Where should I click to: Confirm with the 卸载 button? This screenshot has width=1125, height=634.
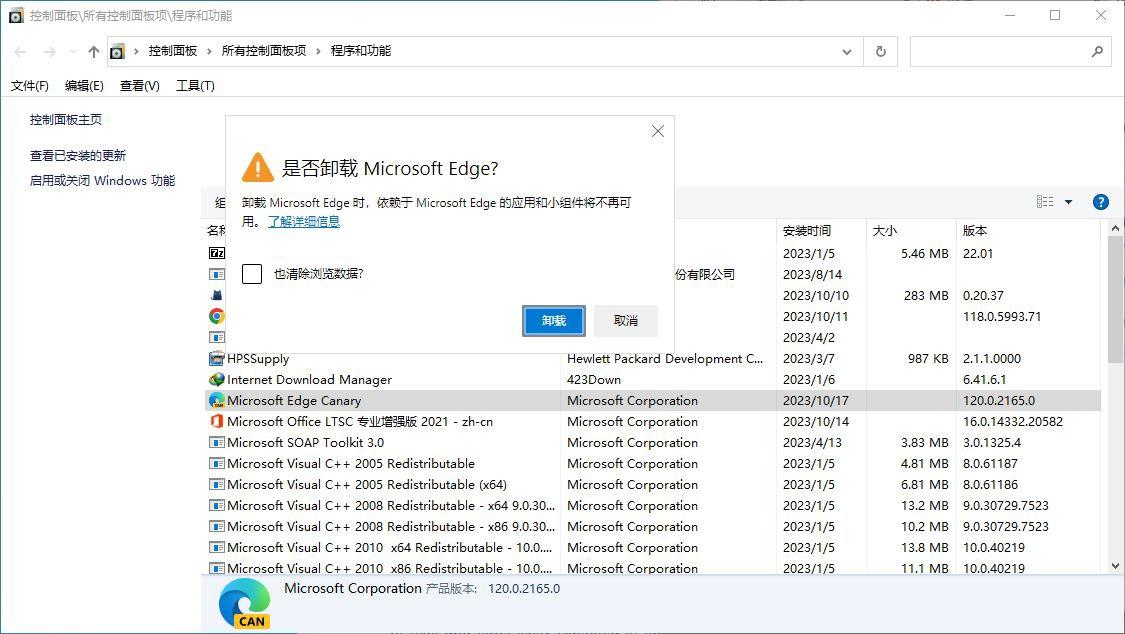pos(554,321)
